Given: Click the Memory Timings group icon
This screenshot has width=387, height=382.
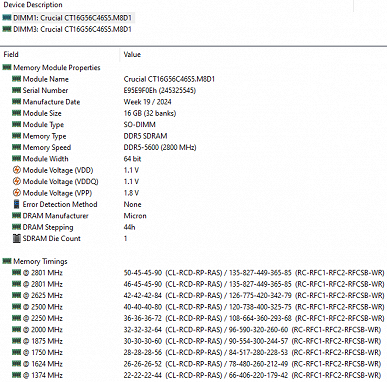Looking at the screenshot, I should [x=7, y=261].
